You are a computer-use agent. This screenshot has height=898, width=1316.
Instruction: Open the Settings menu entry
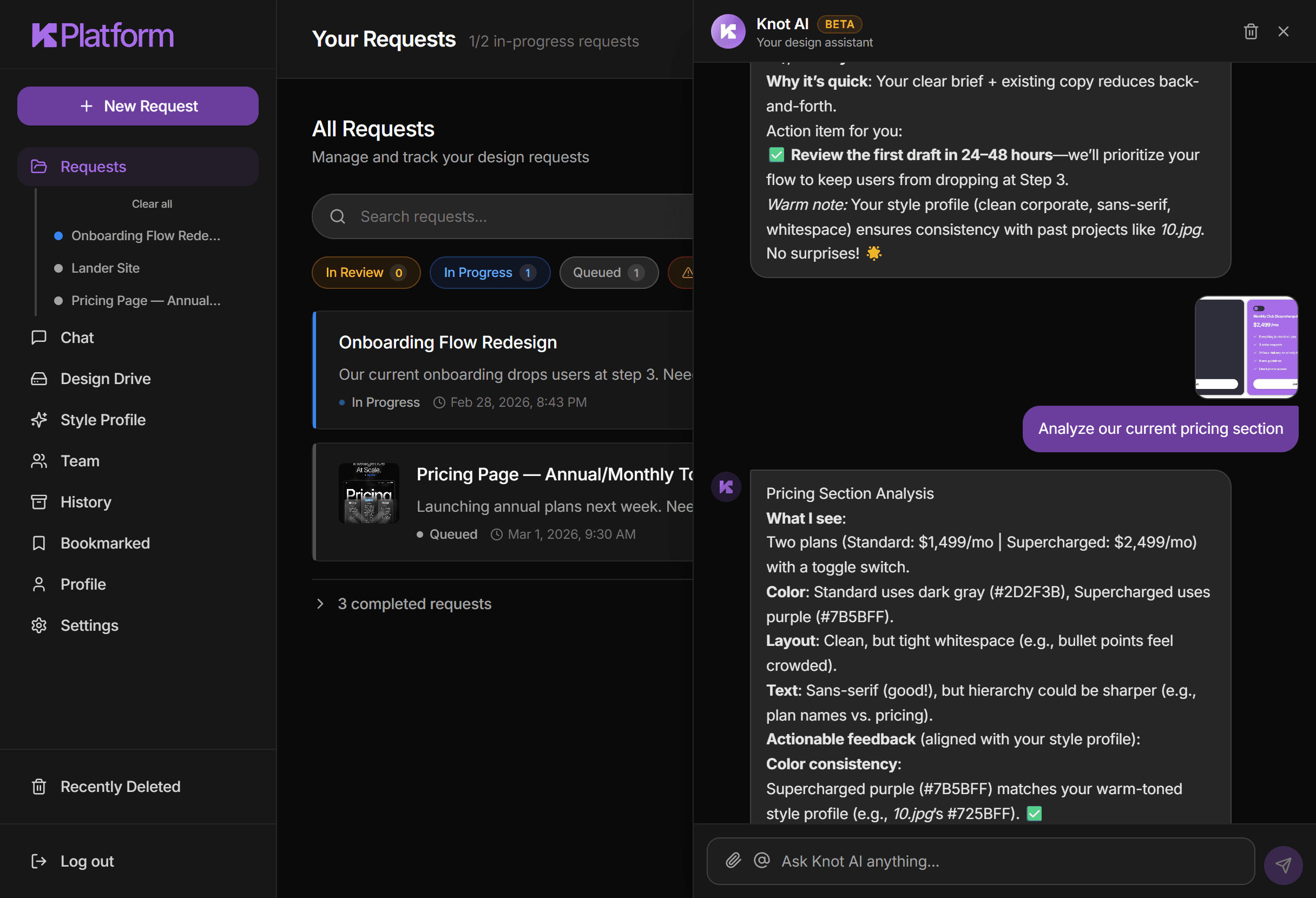coord(89,625)
